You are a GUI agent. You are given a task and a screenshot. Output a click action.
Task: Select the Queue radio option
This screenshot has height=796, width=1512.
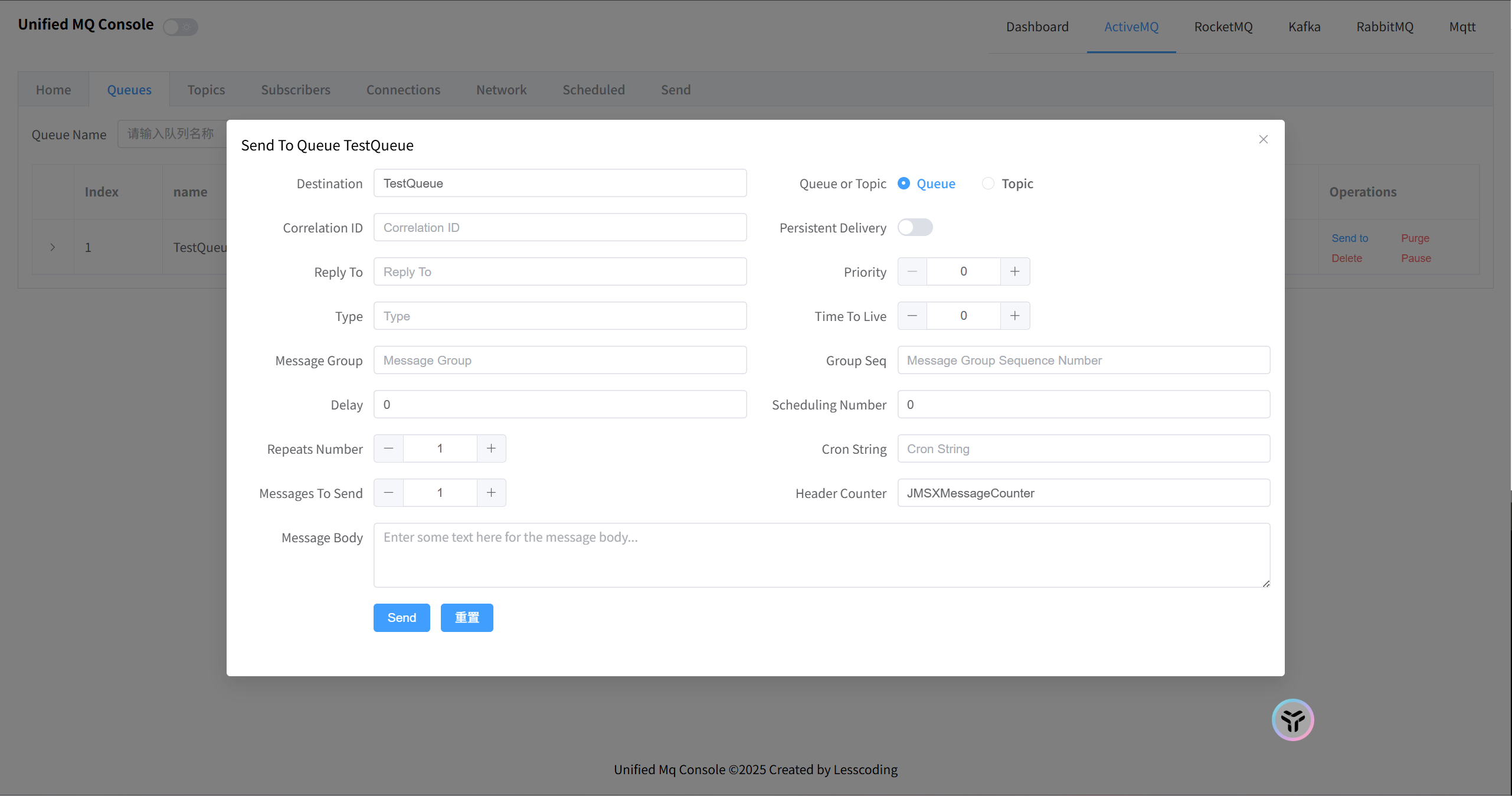[x=904, y=184]
